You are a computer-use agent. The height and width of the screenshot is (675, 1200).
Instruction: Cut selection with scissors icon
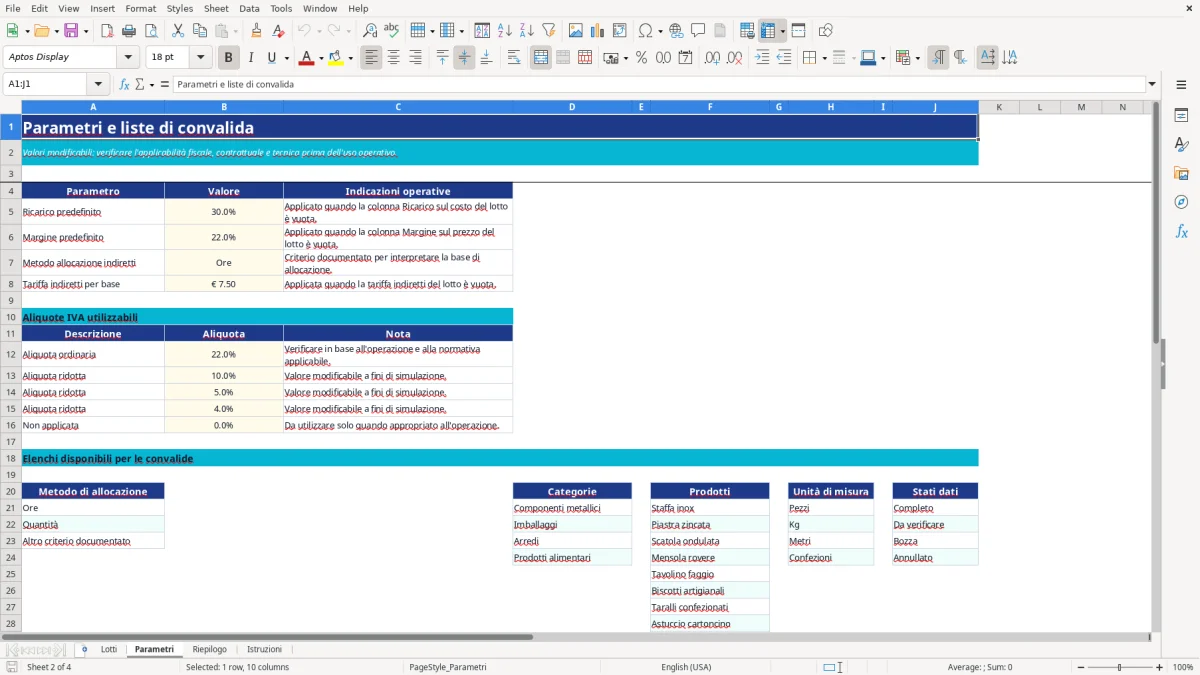[178, 31]
